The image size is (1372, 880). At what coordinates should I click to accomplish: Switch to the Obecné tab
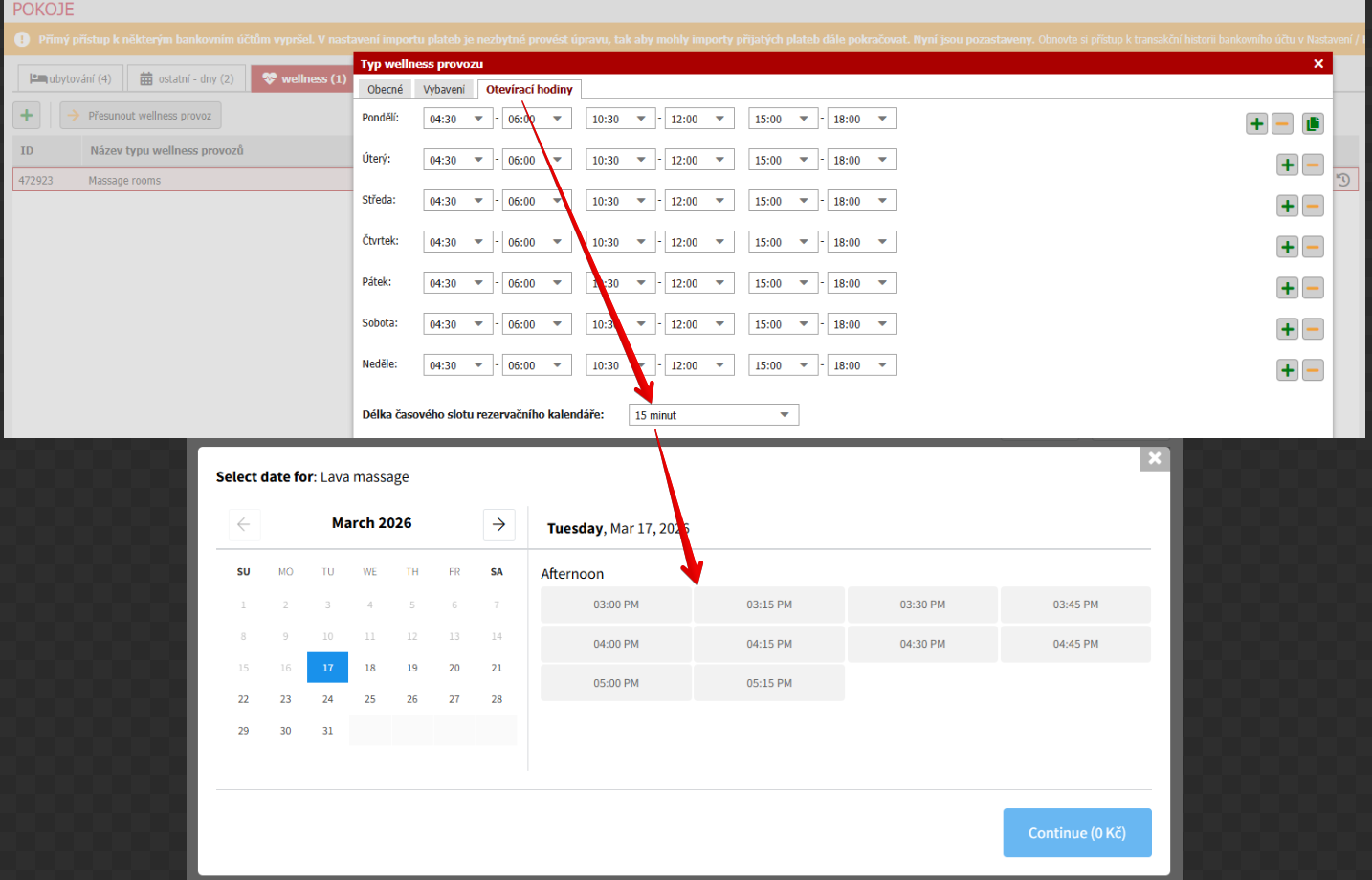[x=385, y=90]
